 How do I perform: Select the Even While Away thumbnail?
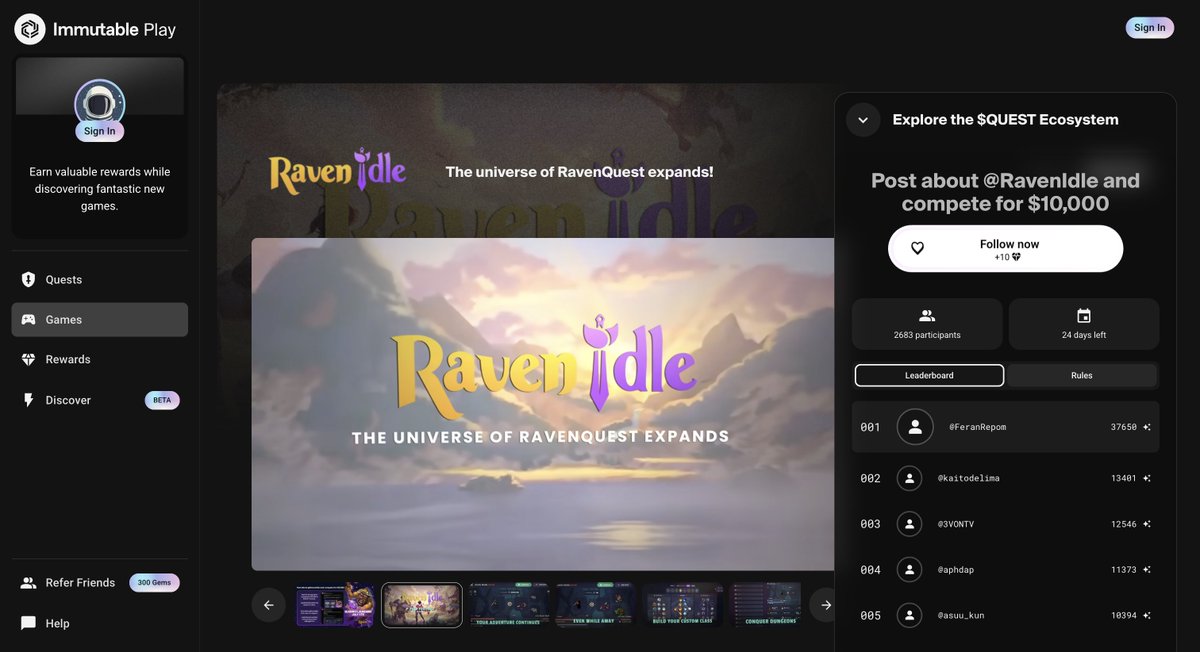click(596, 605)
